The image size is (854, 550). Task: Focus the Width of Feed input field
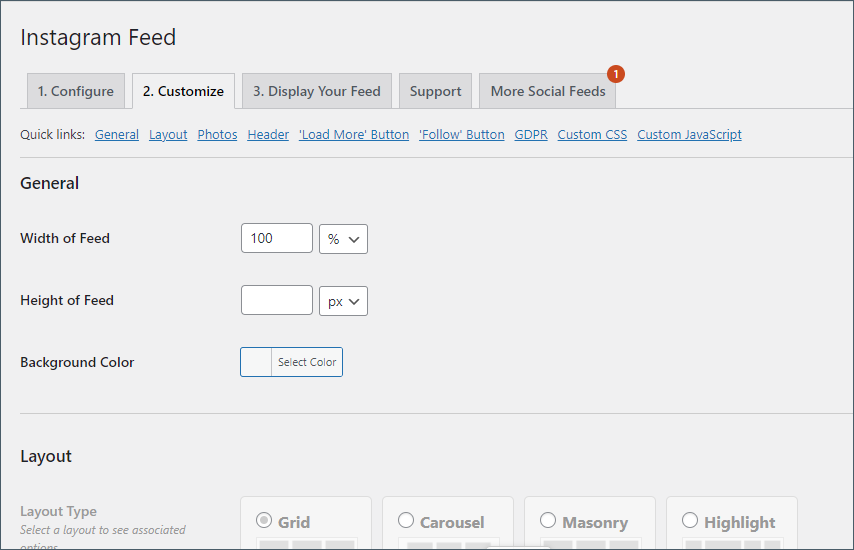click(x=277, y=238)
